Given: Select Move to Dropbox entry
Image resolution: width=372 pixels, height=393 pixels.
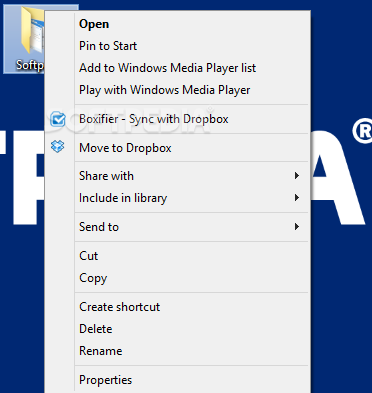Looking at the screenshot, I should [x=177, y=148].
